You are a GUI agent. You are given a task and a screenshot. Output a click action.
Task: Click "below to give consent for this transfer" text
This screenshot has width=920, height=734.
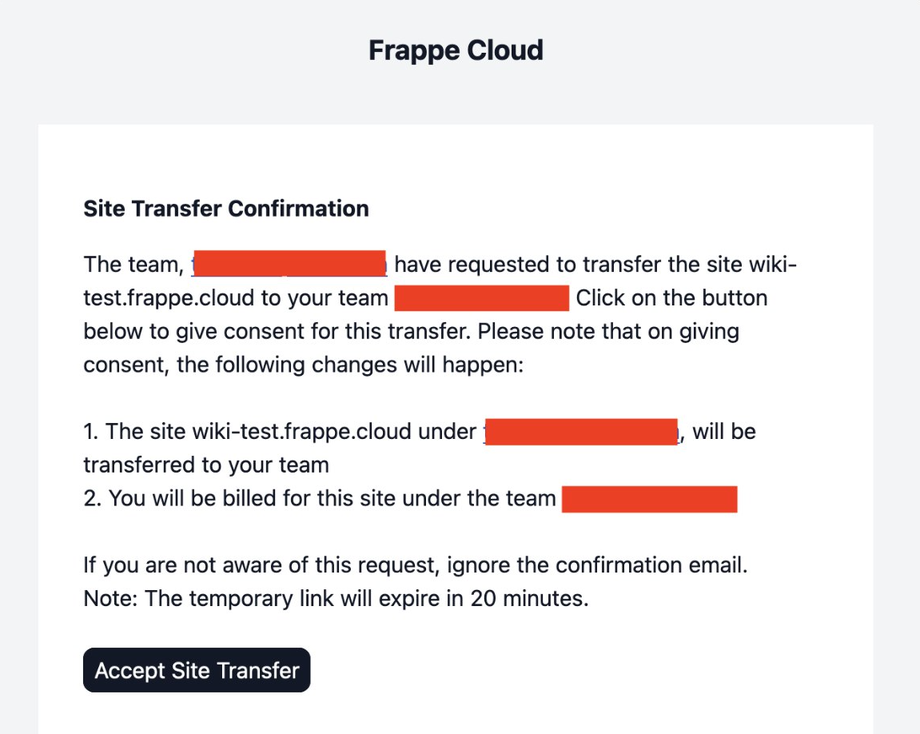[277, 332]
